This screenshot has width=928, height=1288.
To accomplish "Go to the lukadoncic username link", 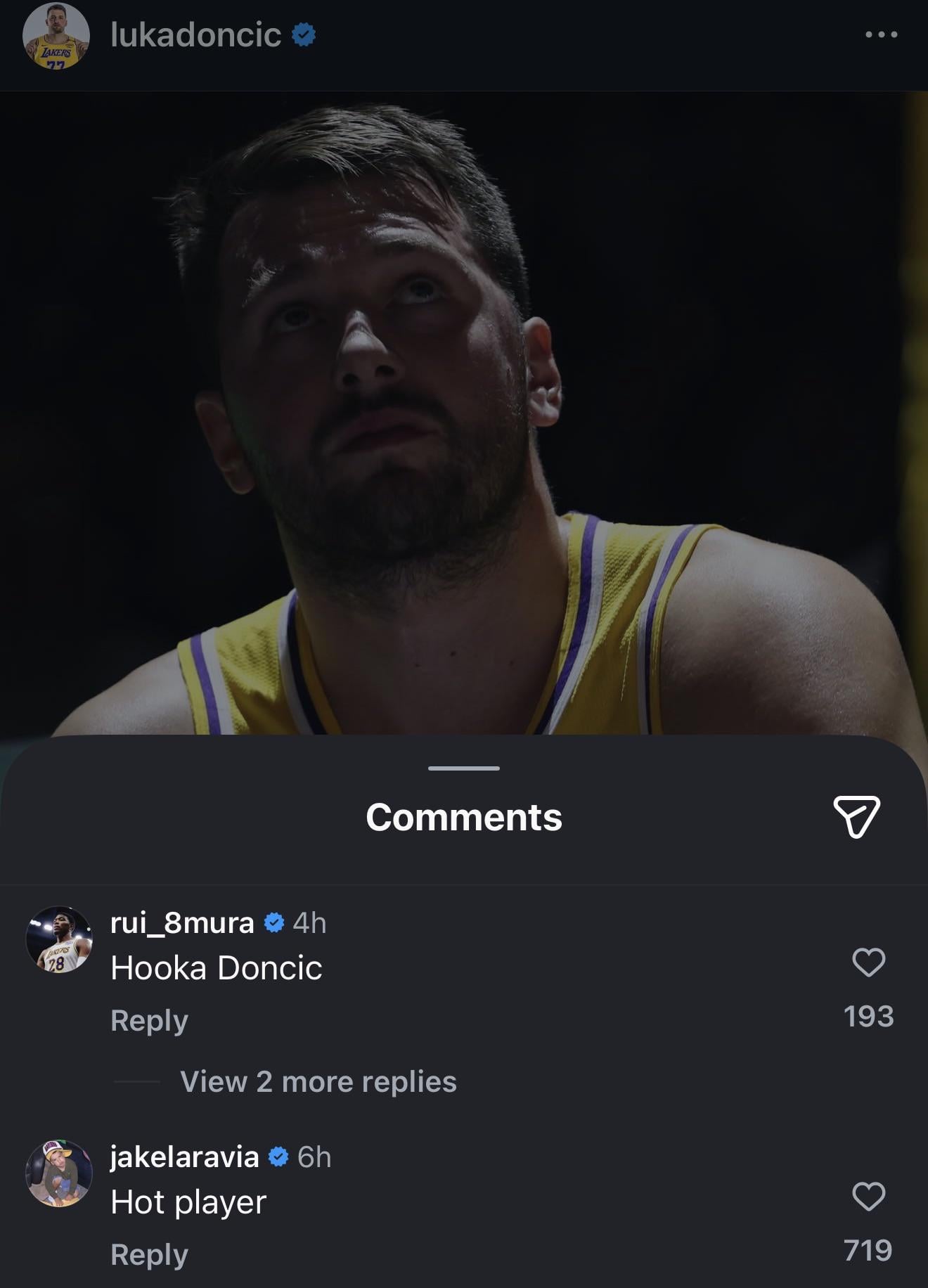I will (195, 35).
